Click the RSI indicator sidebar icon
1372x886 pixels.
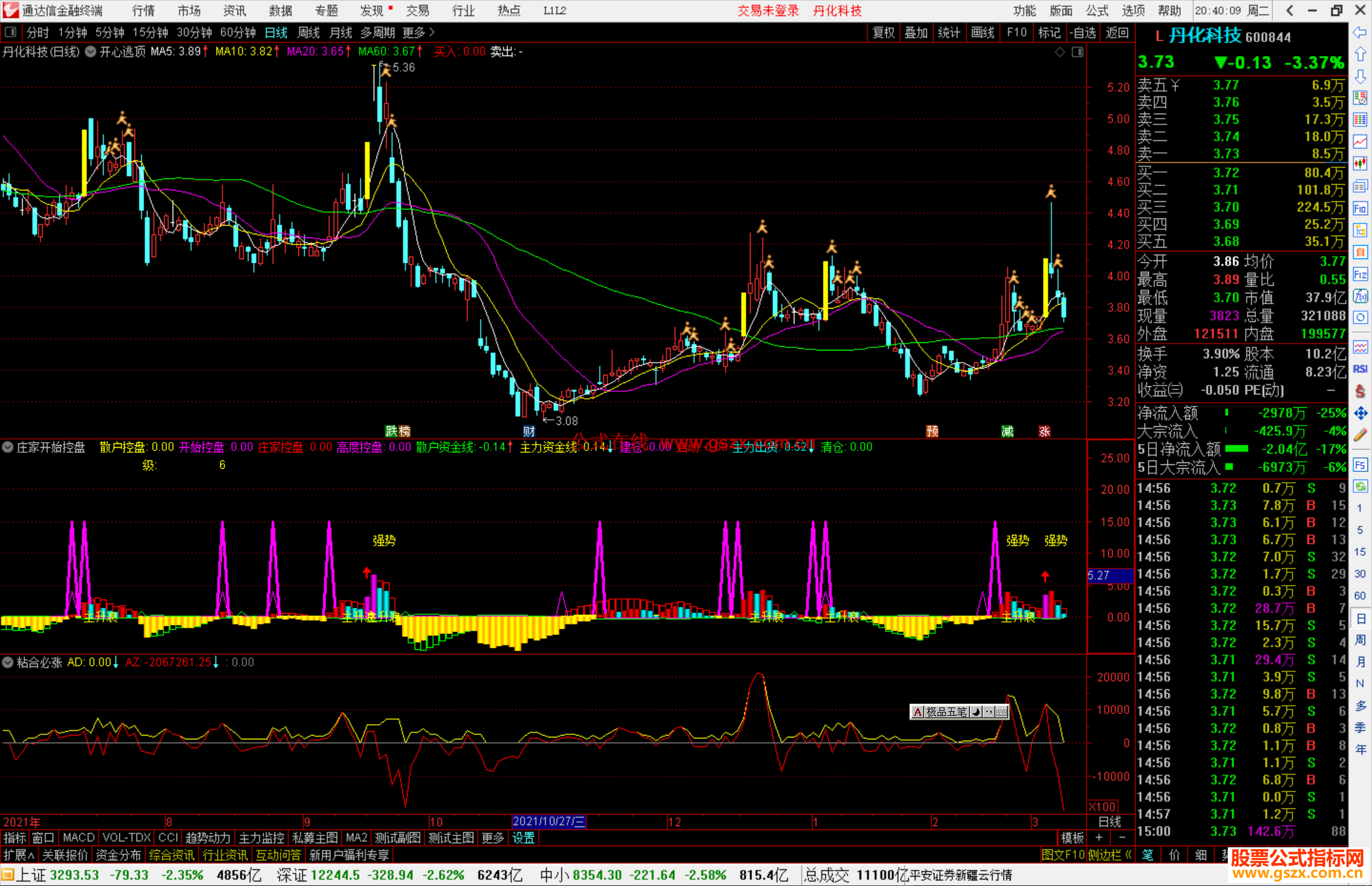point(1360,369)
